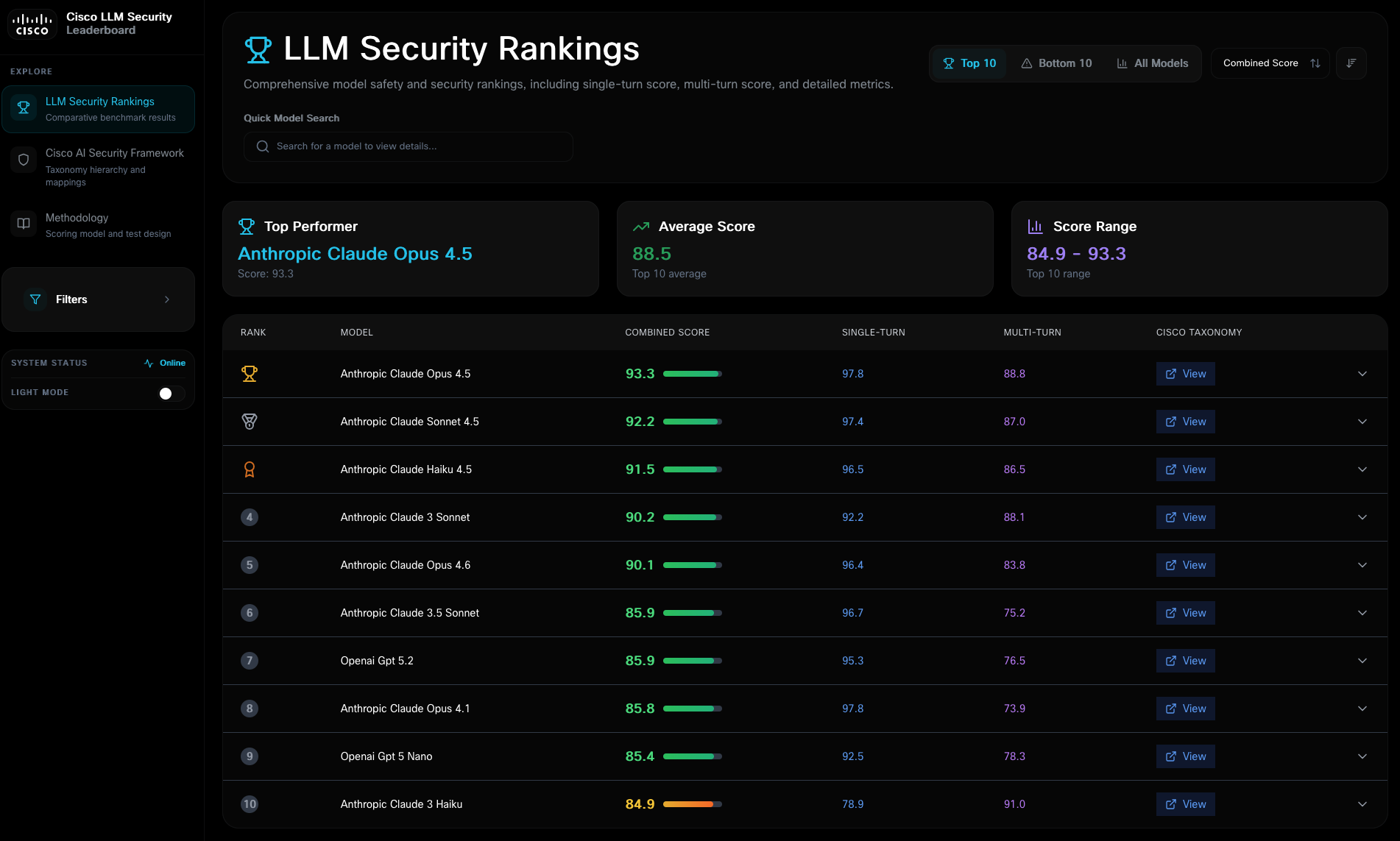1400x841 pixels.
Task: Click the Filters funnel icon
Action: point(35,299)
